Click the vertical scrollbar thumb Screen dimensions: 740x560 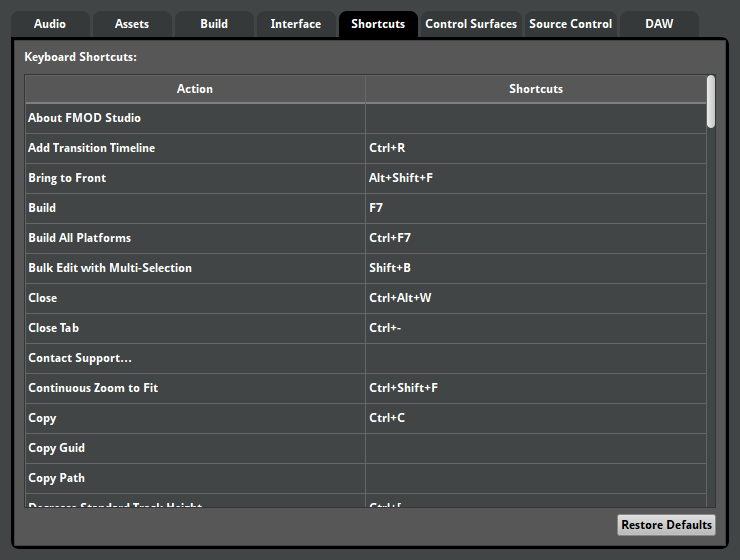(x=711, y=101)
